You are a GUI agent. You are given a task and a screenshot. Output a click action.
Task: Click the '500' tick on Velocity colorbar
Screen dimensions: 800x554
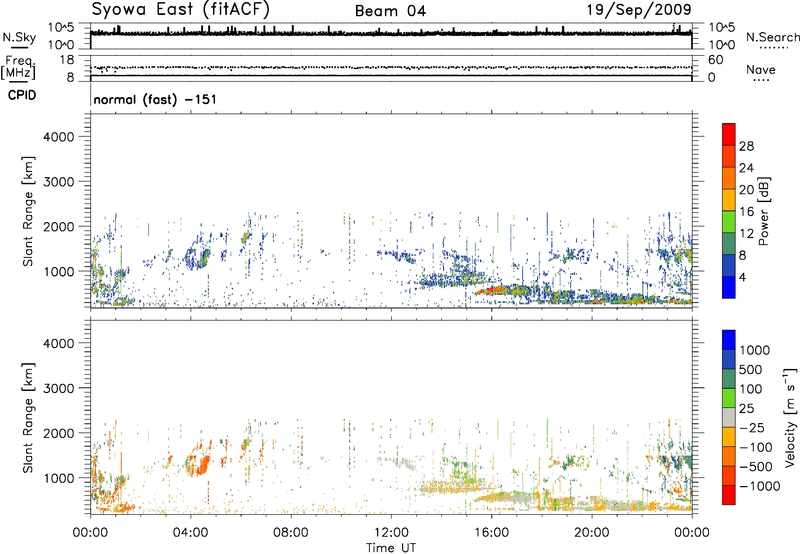pos(751,370)
